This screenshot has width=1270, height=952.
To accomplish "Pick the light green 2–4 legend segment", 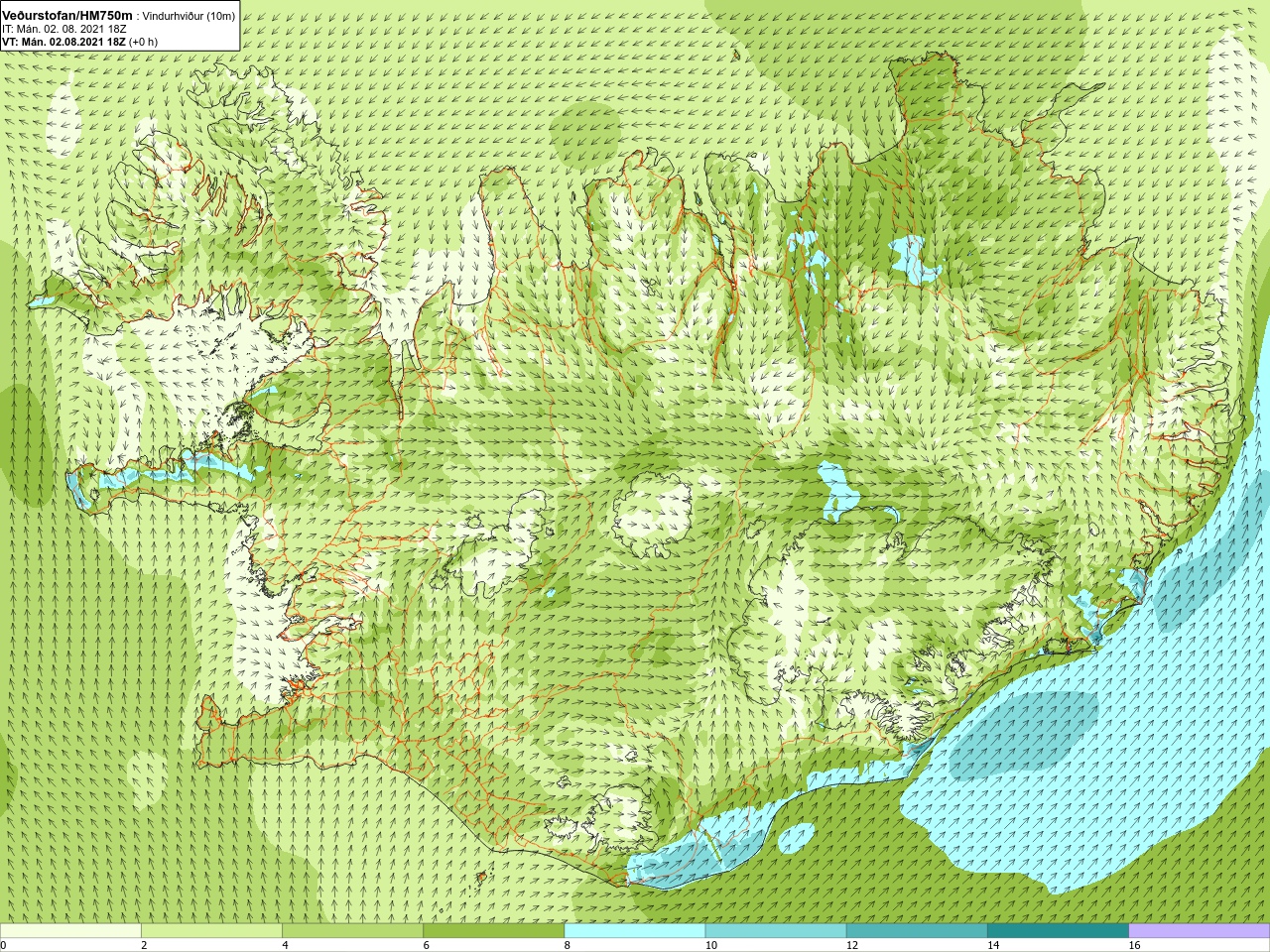I will pyautogui.click(x=211, y=931).
